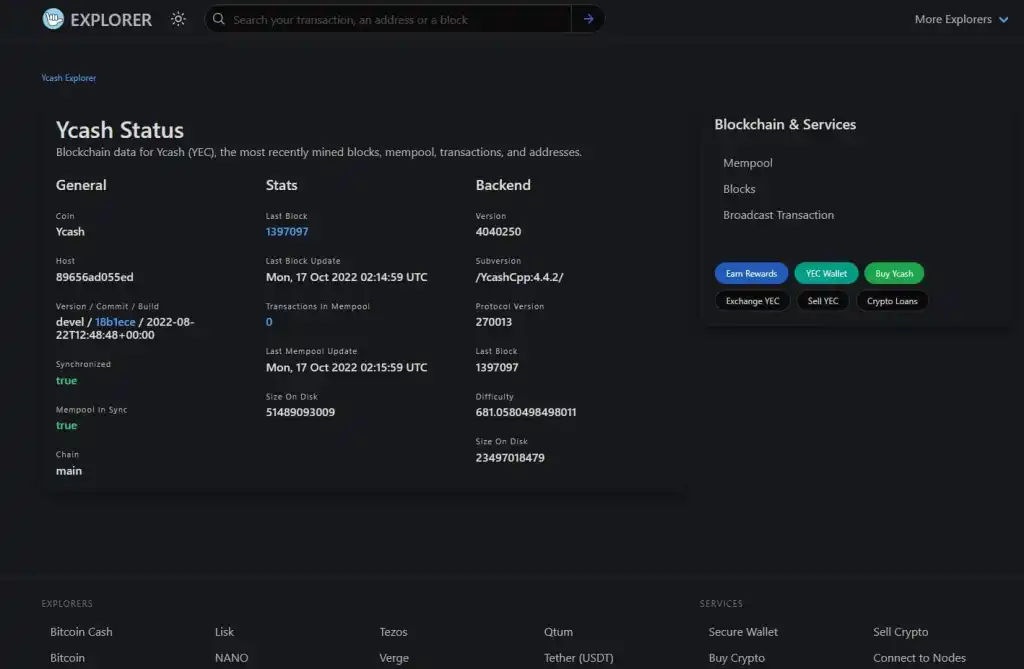Click the mempool transactions count 0

(269, 322)
